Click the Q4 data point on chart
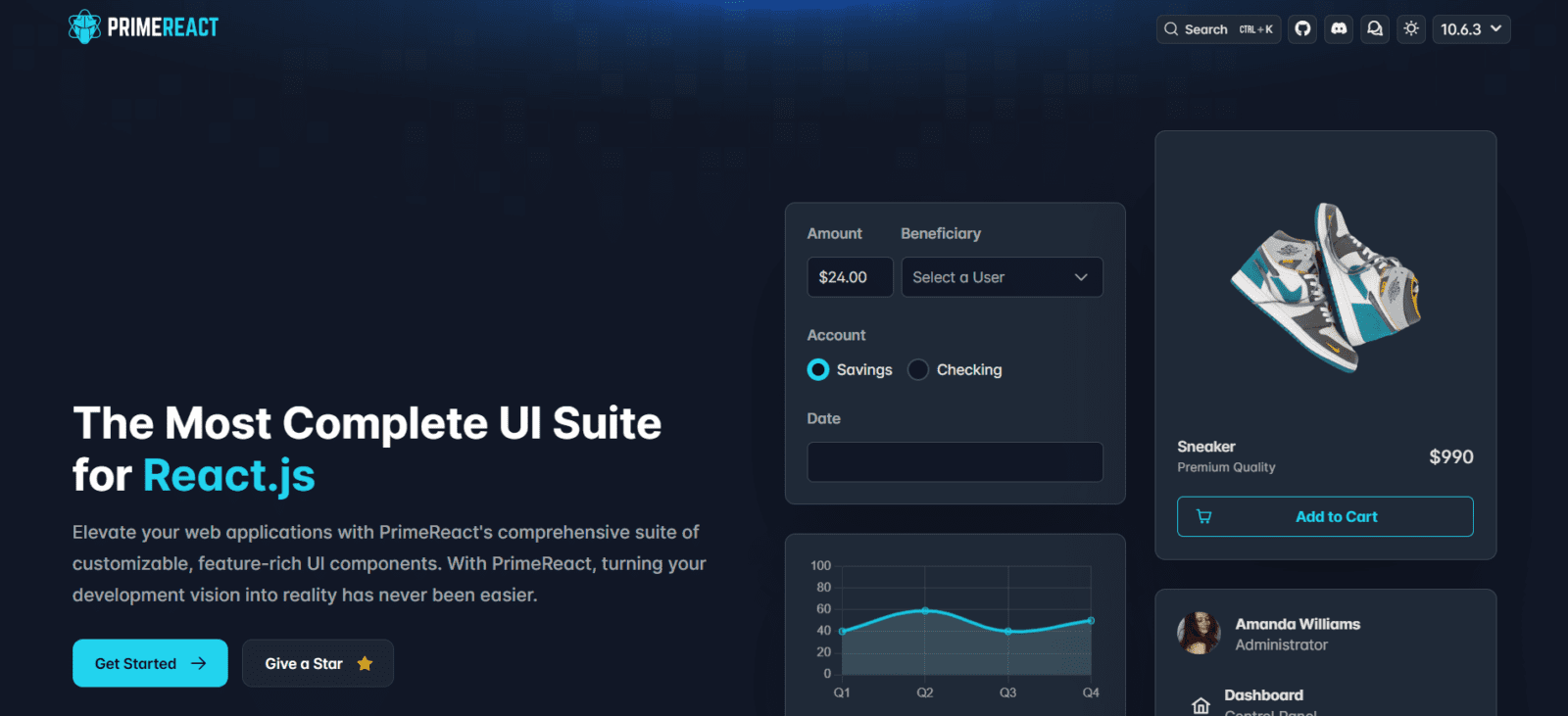1568x716 pixels. [x=1091, y=620]
